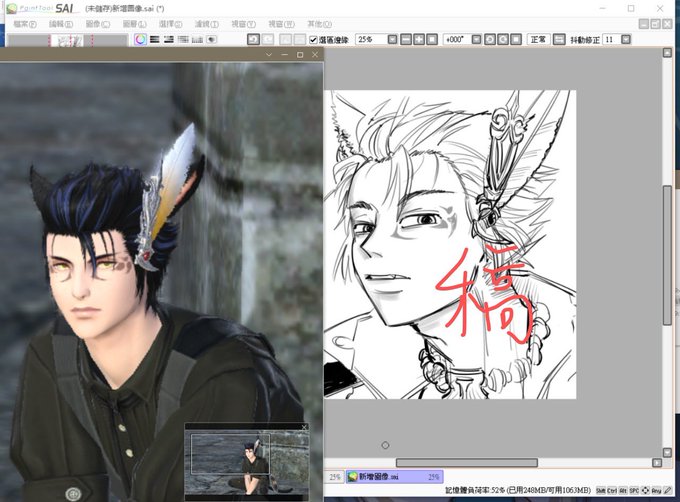This screenshot has width=680, height=502.
Task: Open the 濾鏡(T) menu
Action: click(206, 24)
